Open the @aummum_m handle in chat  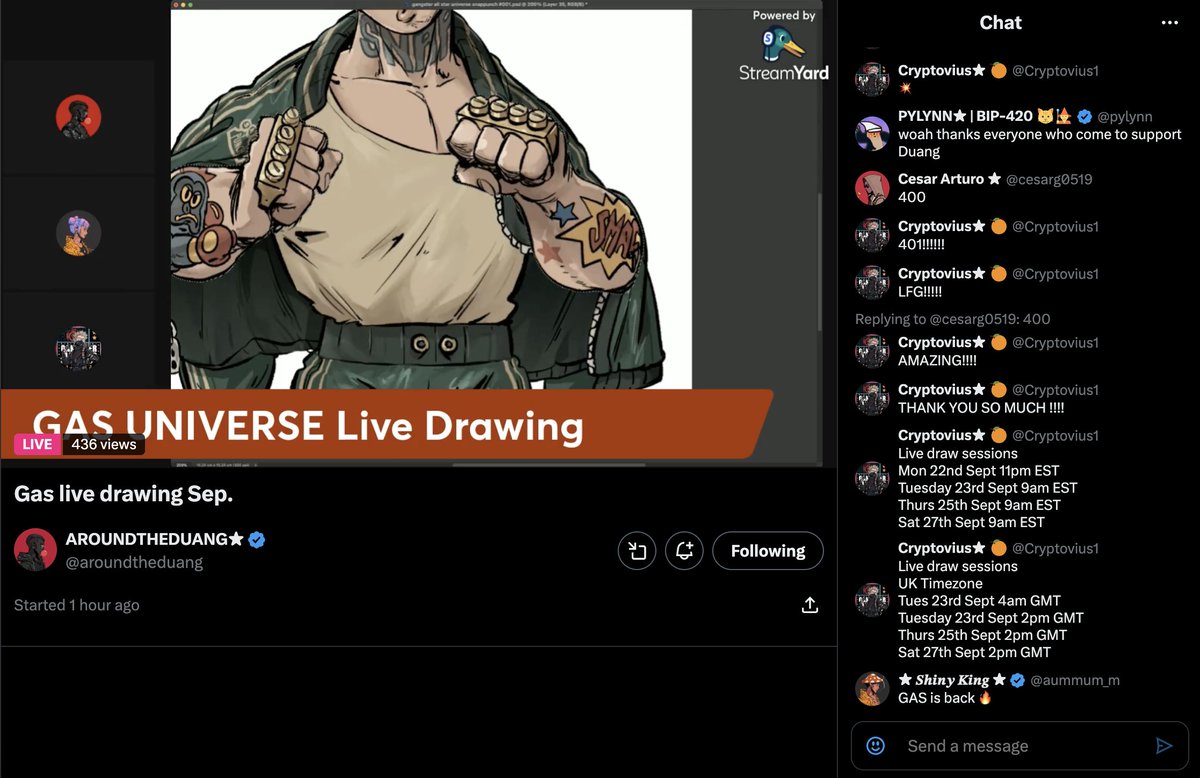click(1075, 680)
